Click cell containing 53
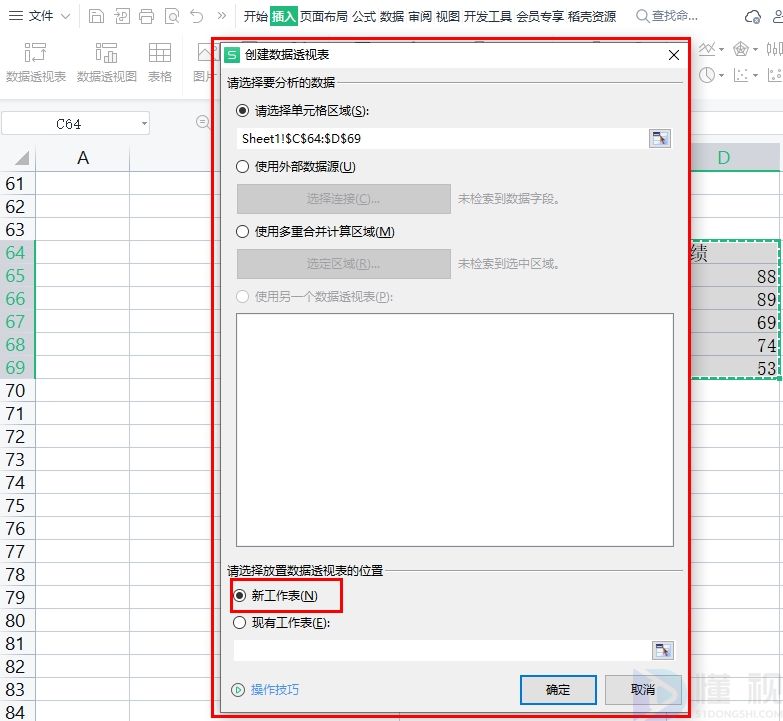The image size is (783, 721). (x=735, y=368)
